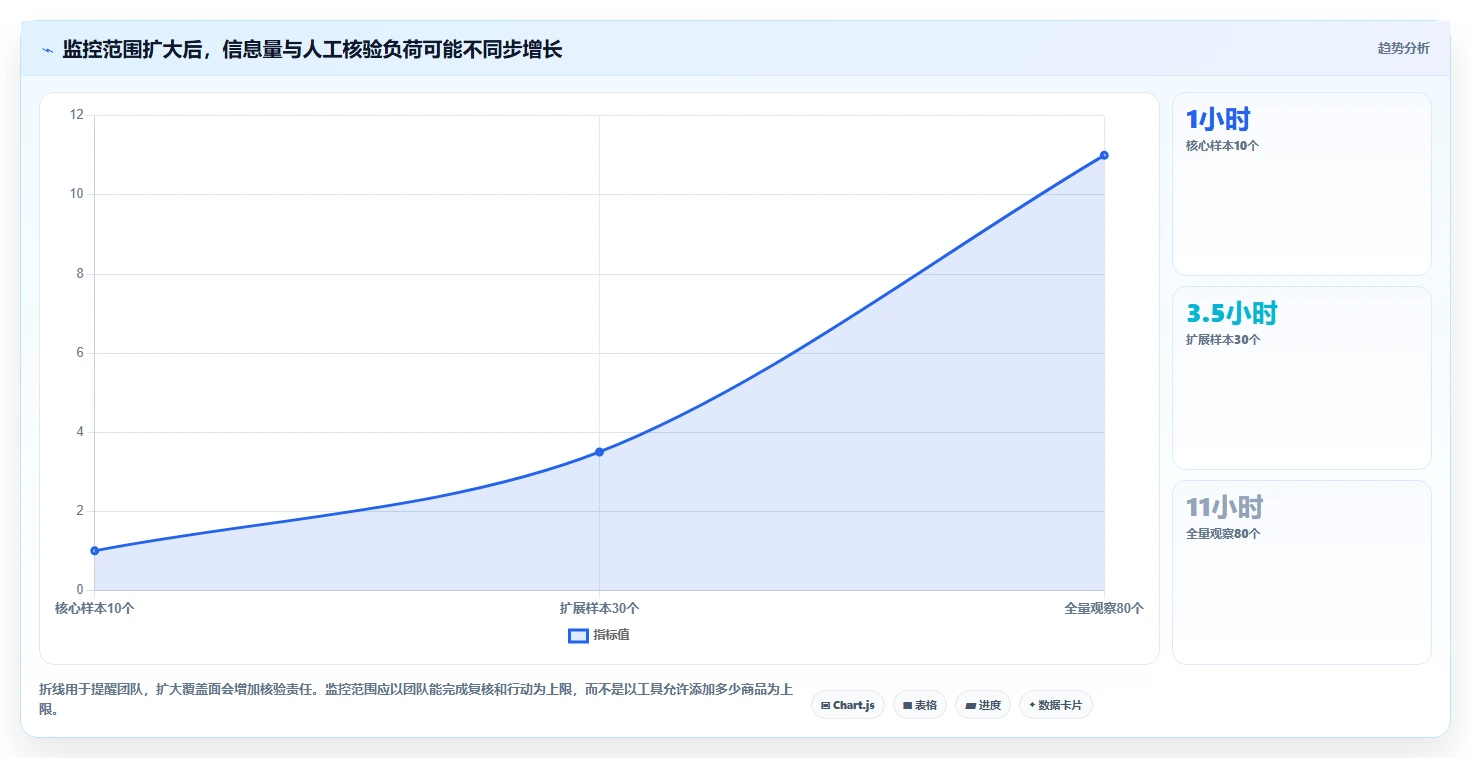Click the data point for 扩展样本30个
The width and height of the screenshot is (1471, 758).
(599, 452)
